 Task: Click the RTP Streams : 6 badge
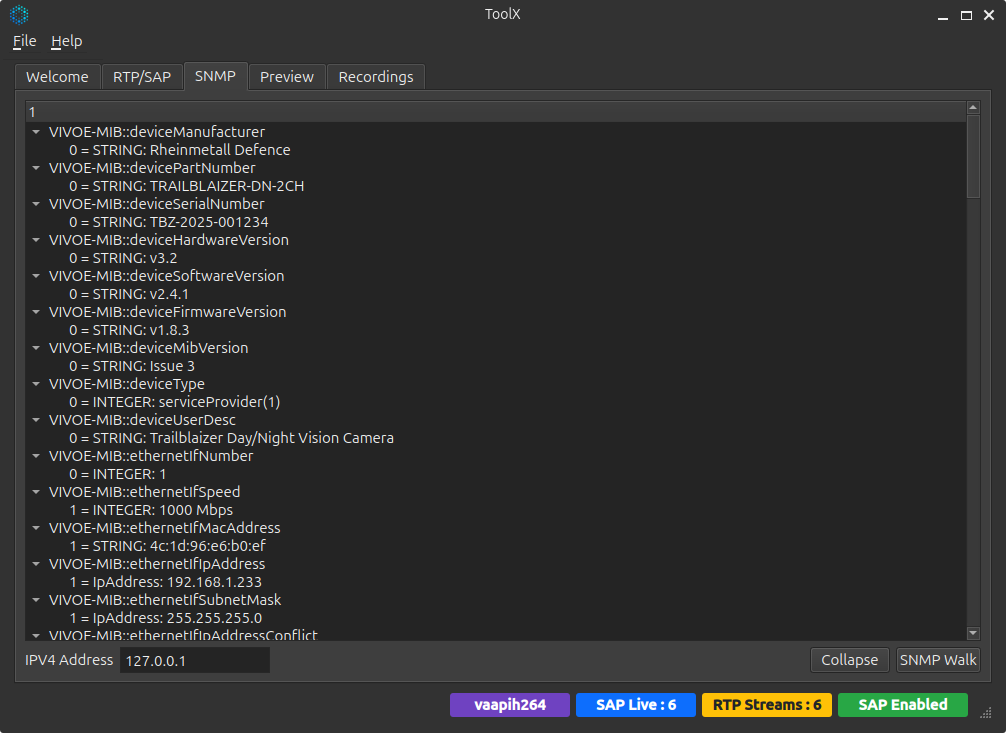[x=766, y=705]
